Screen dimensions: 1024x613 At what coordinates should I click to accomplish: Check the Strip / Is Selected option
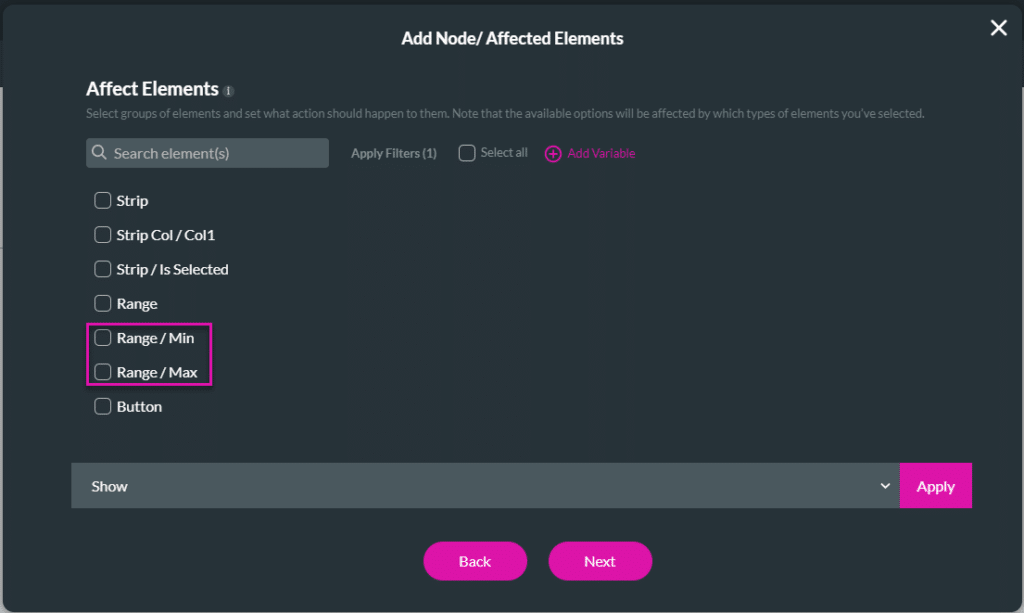click(x=102, y=269)
